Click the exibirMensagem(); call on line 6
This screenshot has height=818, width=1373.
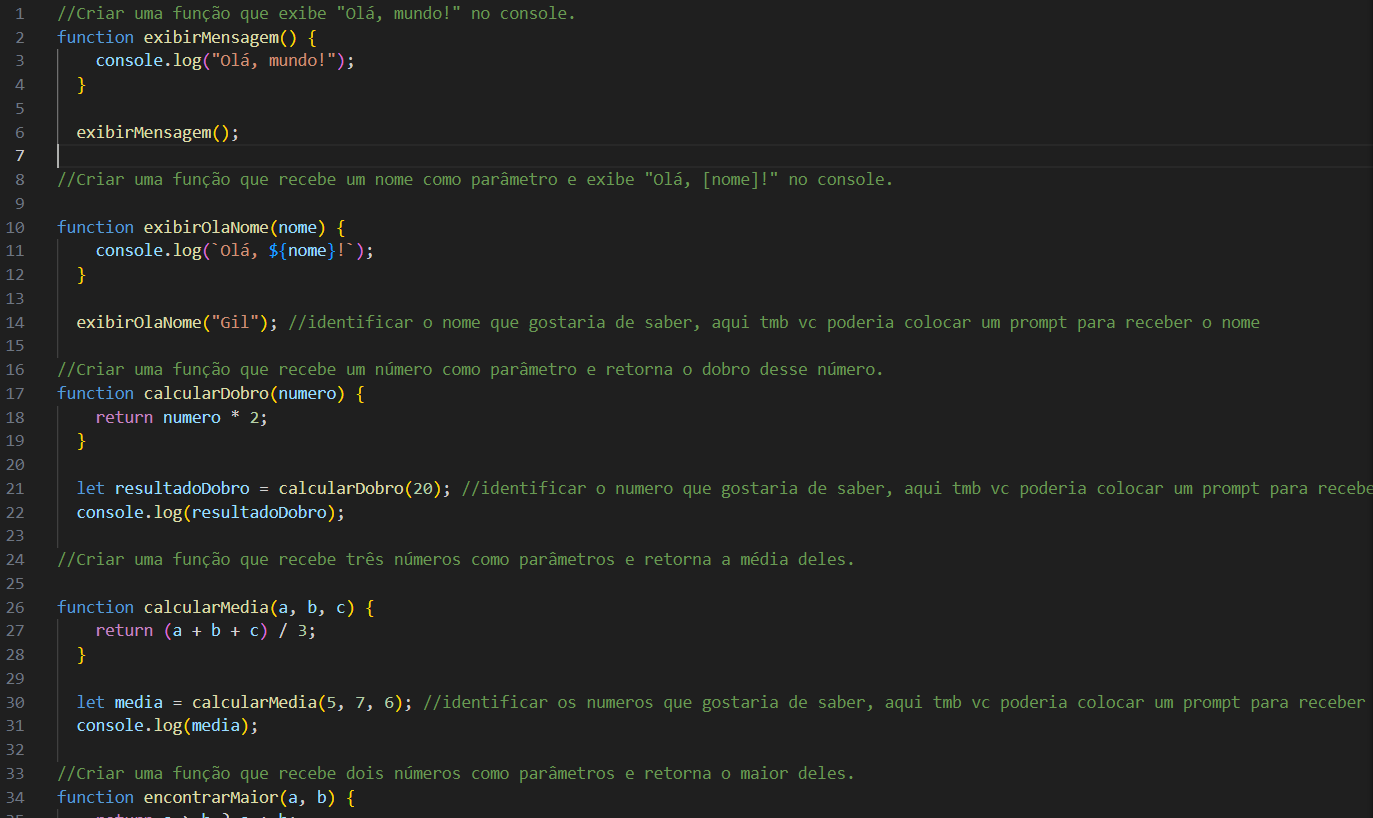click(158, 132)
